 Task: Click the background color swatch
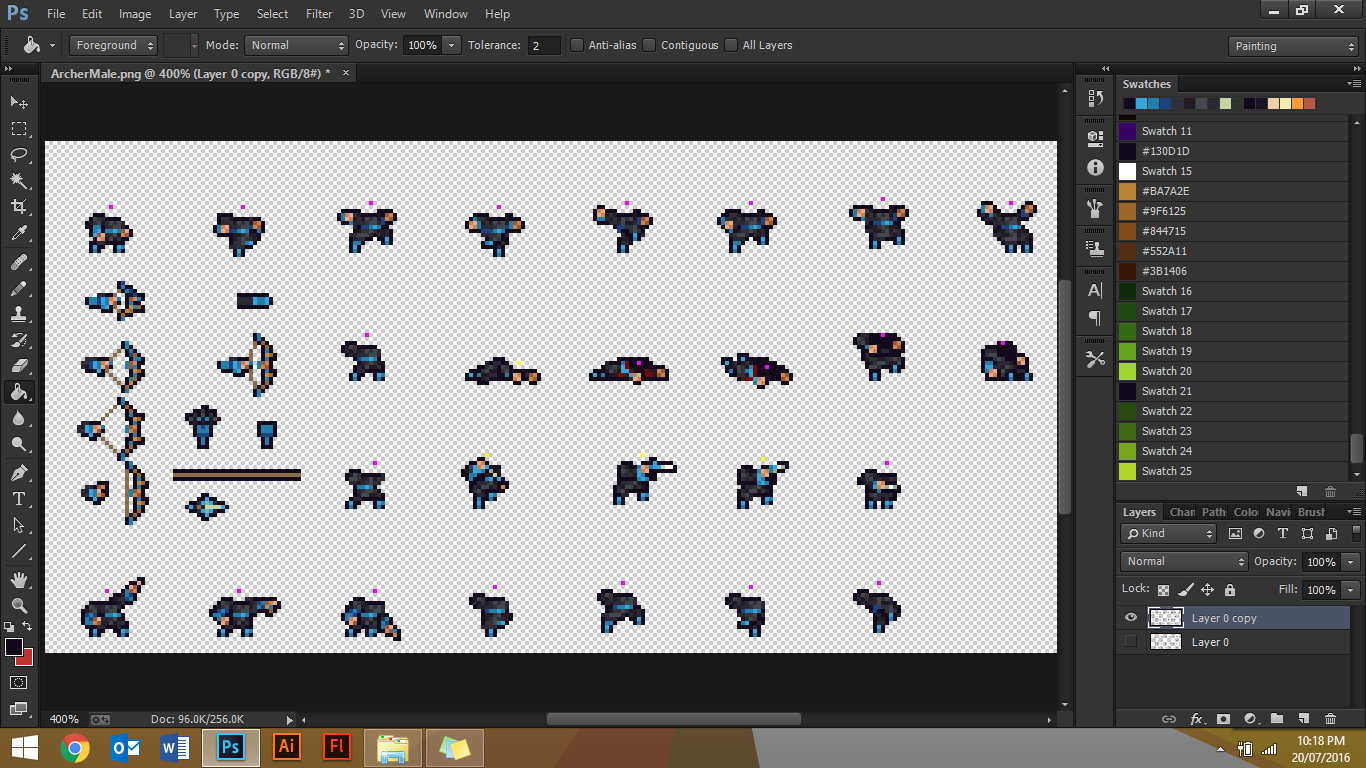[26, 658]
